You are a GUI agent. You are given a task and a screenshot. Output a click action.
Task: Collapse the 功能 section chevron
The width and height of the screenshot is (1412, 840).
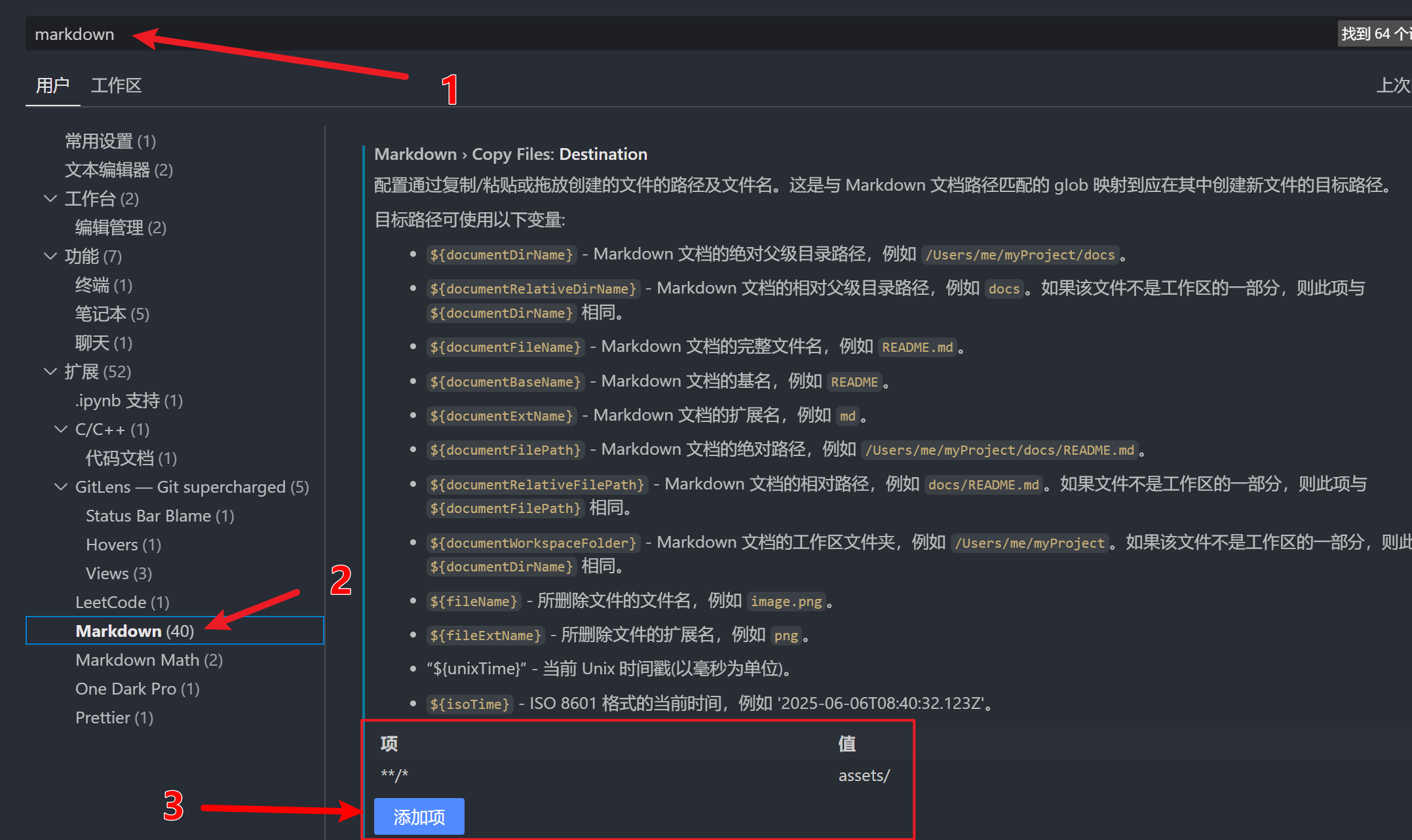(x=50, y=256)
